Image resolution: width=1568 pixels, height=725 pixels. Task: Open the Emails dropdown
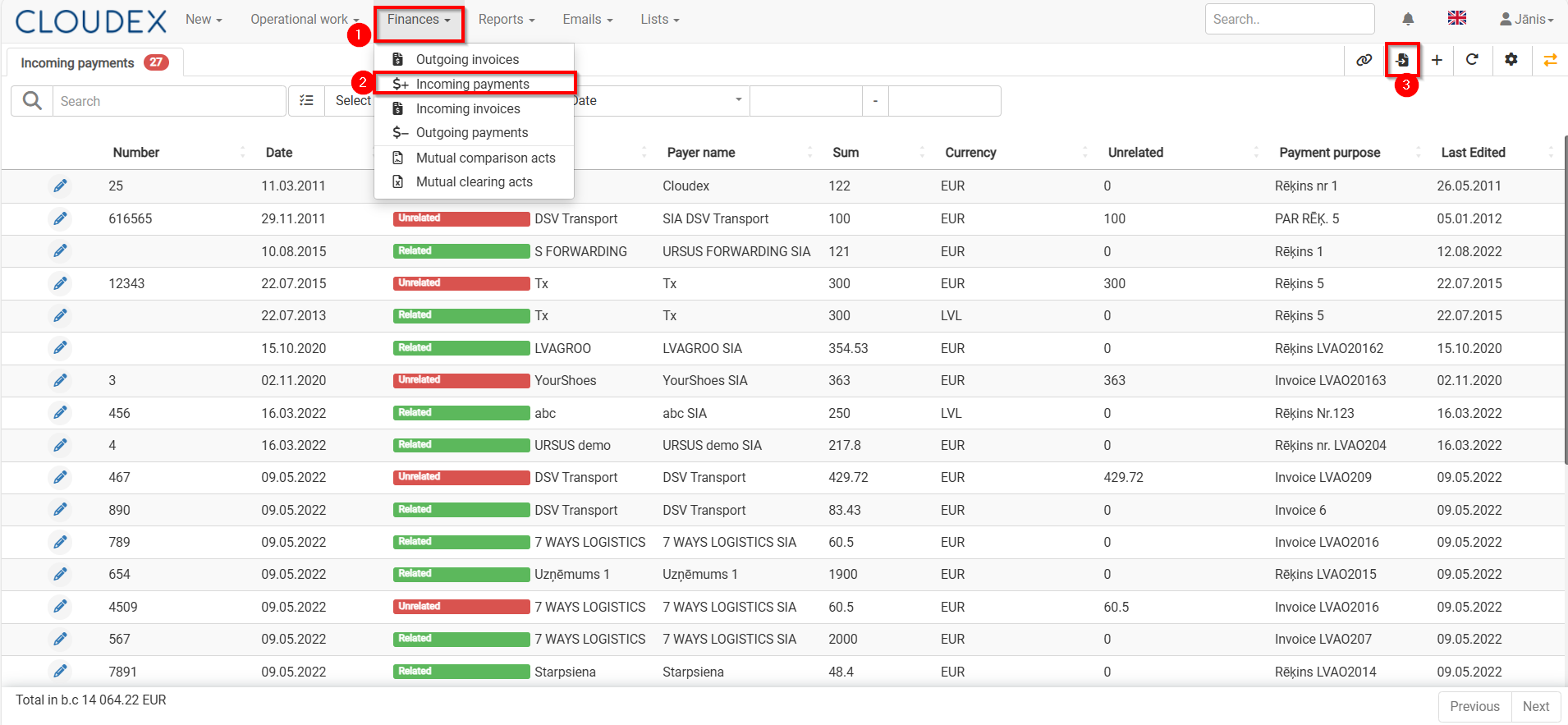tap(588, 20)
